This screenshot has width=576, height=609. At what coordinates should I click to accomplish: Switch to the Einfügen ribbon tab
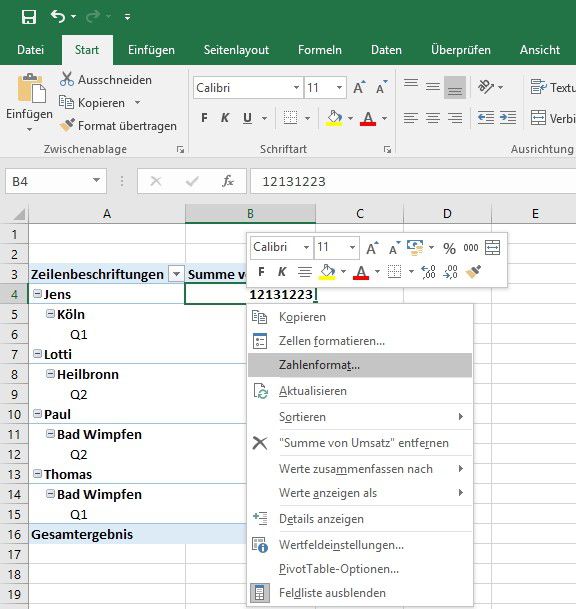[151, 50]
